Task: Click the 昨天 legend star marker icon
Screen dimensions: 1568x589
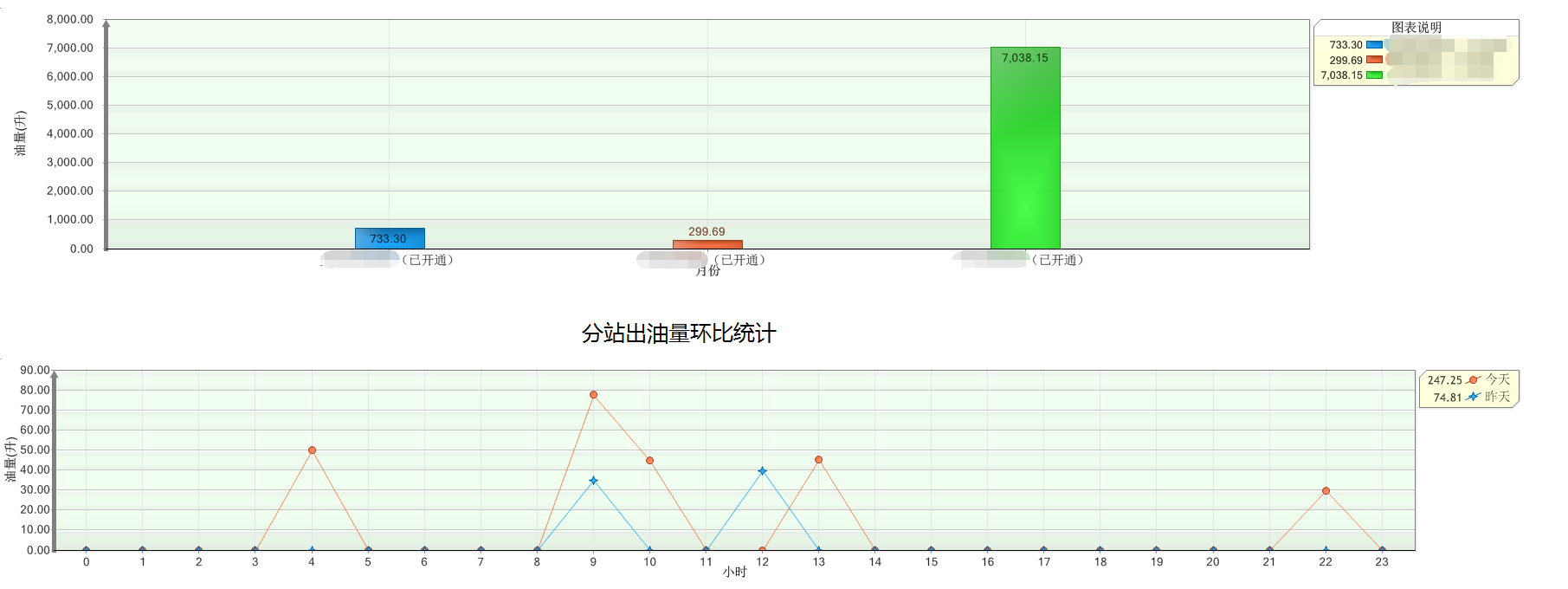Action: click(x=1473, y=397)
